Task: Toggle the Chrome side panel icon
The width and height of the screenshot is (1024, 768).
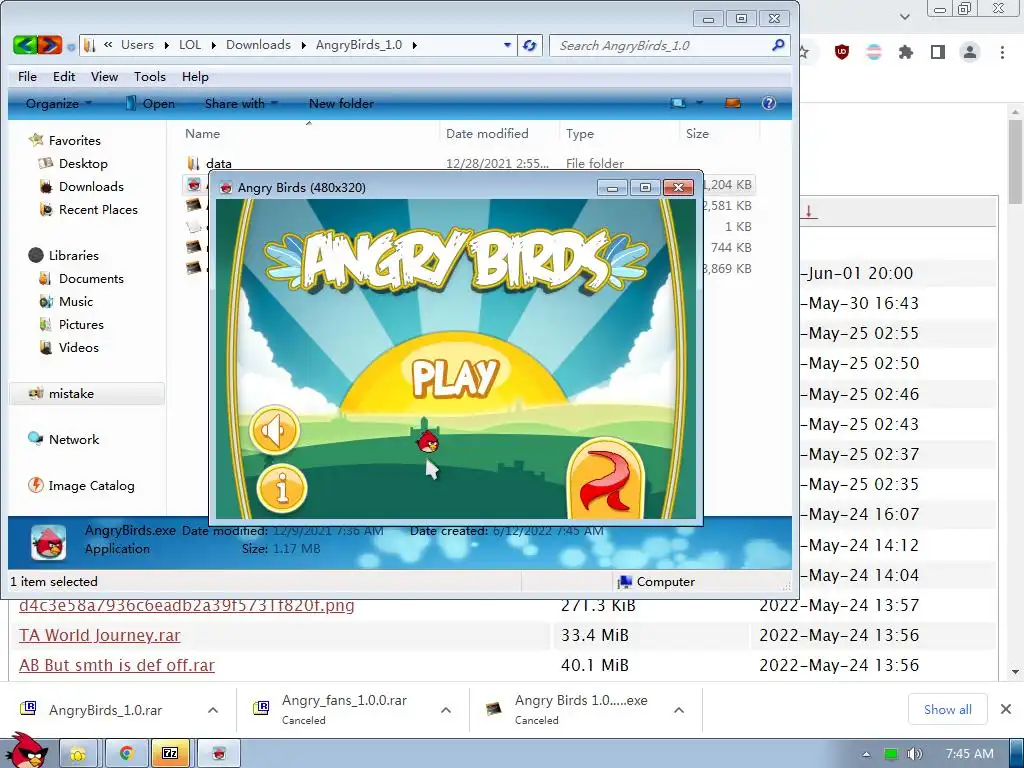Action: 938,52
